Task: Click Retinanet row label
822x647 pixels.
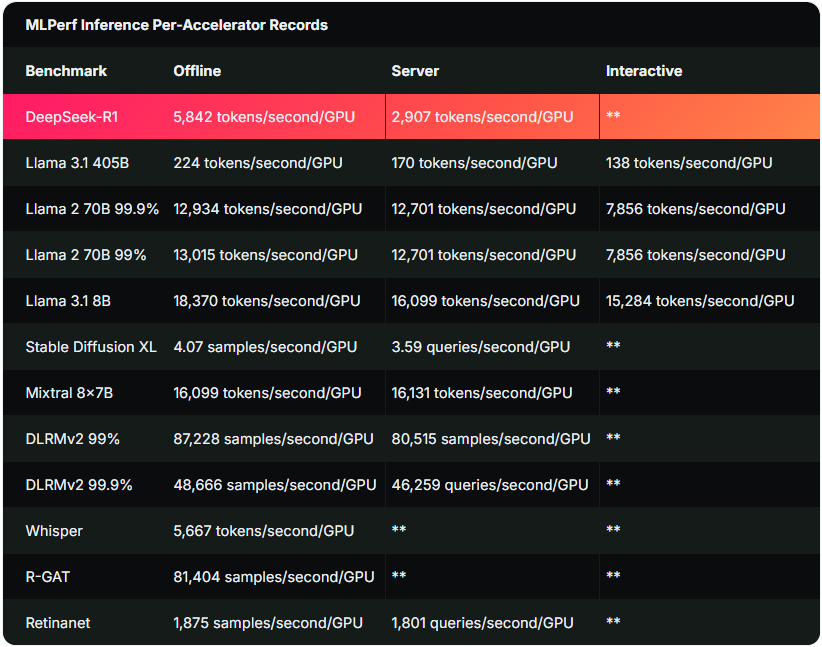Action: (x=58, y=623)
